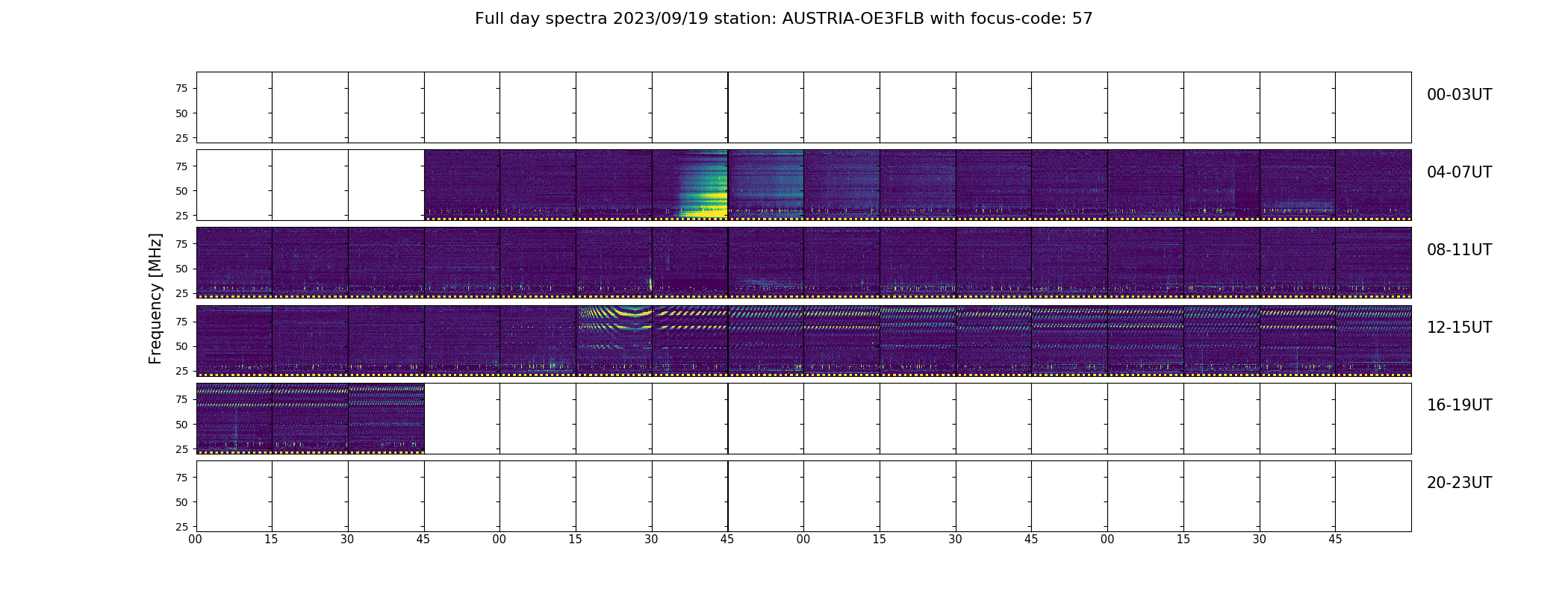This screenshot has height=597, width=1568.
Task: Select the '08-11UT' row label
Action: (1459, 250)
